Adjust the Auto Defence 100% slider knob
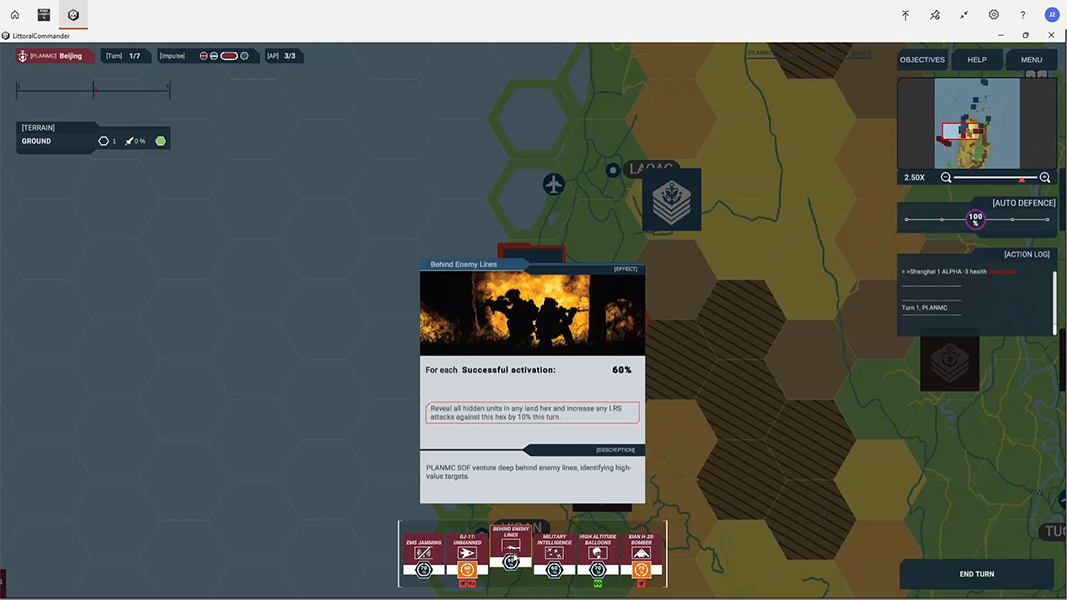Image resolution: width=1067 pixels, height=600 pixels. click(975, 219)
